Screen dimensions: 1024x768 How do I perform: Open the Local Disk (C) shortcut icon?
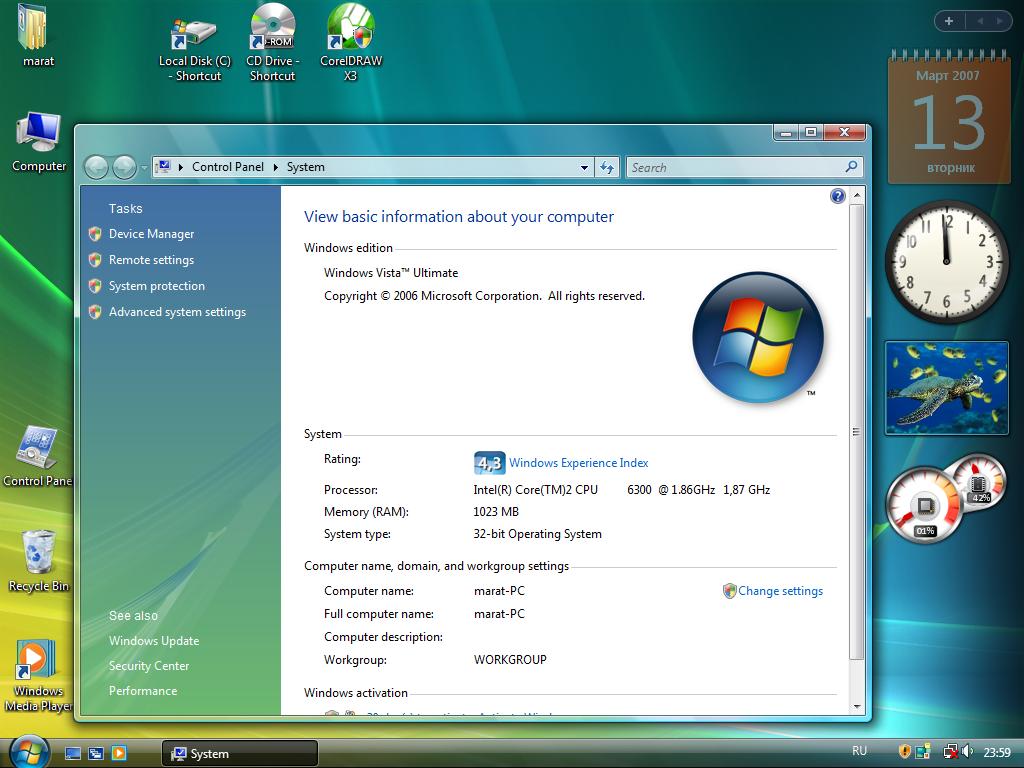tap(195, 50)
